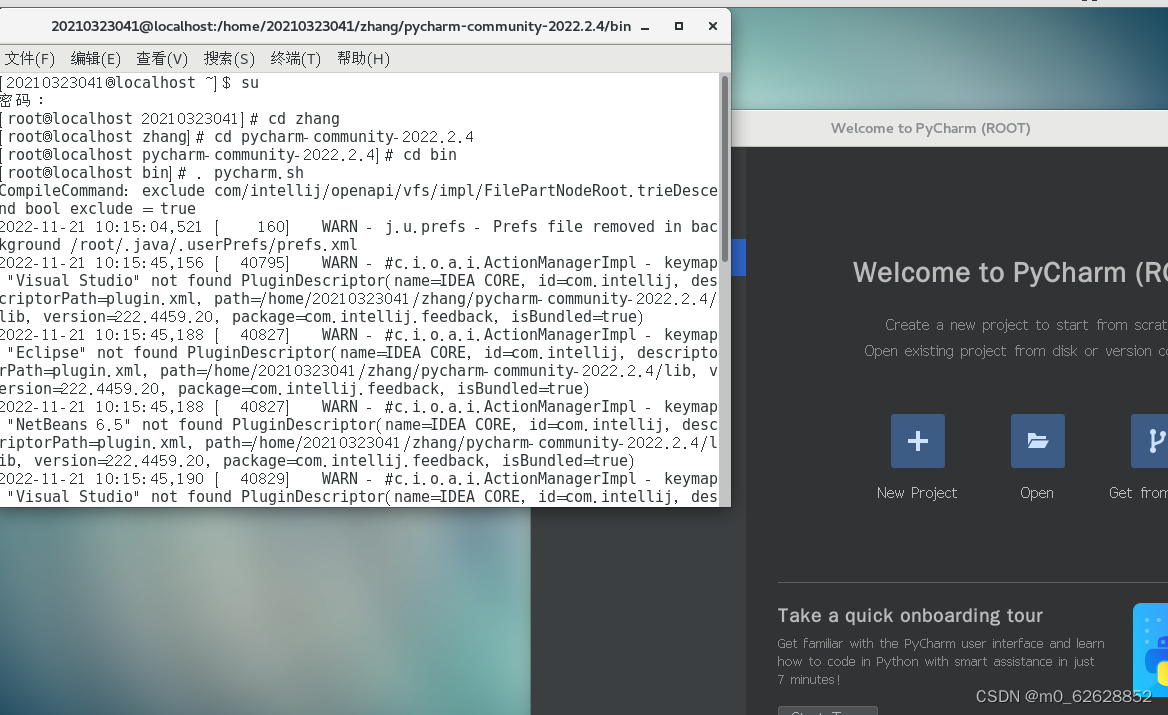Click the 'Create a new project to start' text

pos(1026,325)
